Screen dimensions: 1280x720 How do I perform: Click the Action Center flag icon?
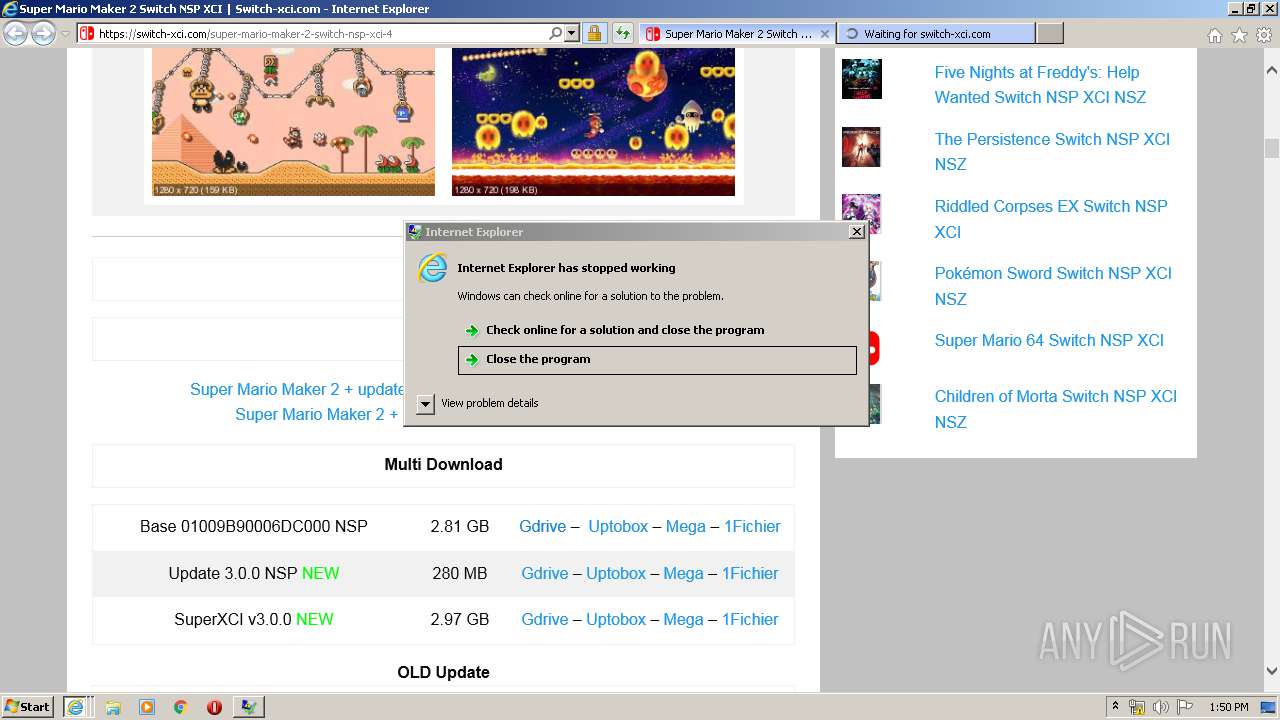tap(1185, 707)
